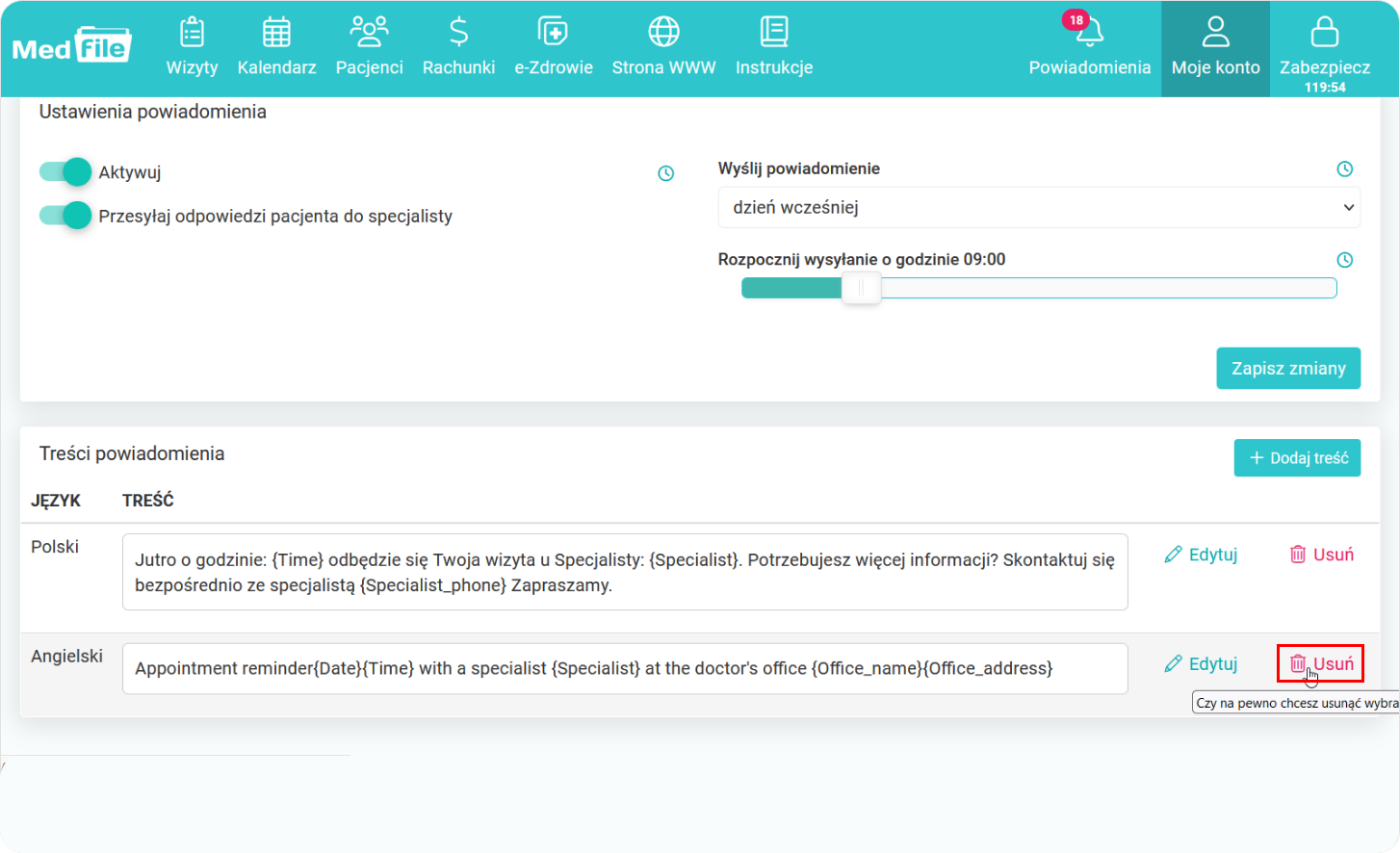The image size is (1400, 853).
Task: Open the Wizyty clipboard icon
Action: tap(192, 32)
